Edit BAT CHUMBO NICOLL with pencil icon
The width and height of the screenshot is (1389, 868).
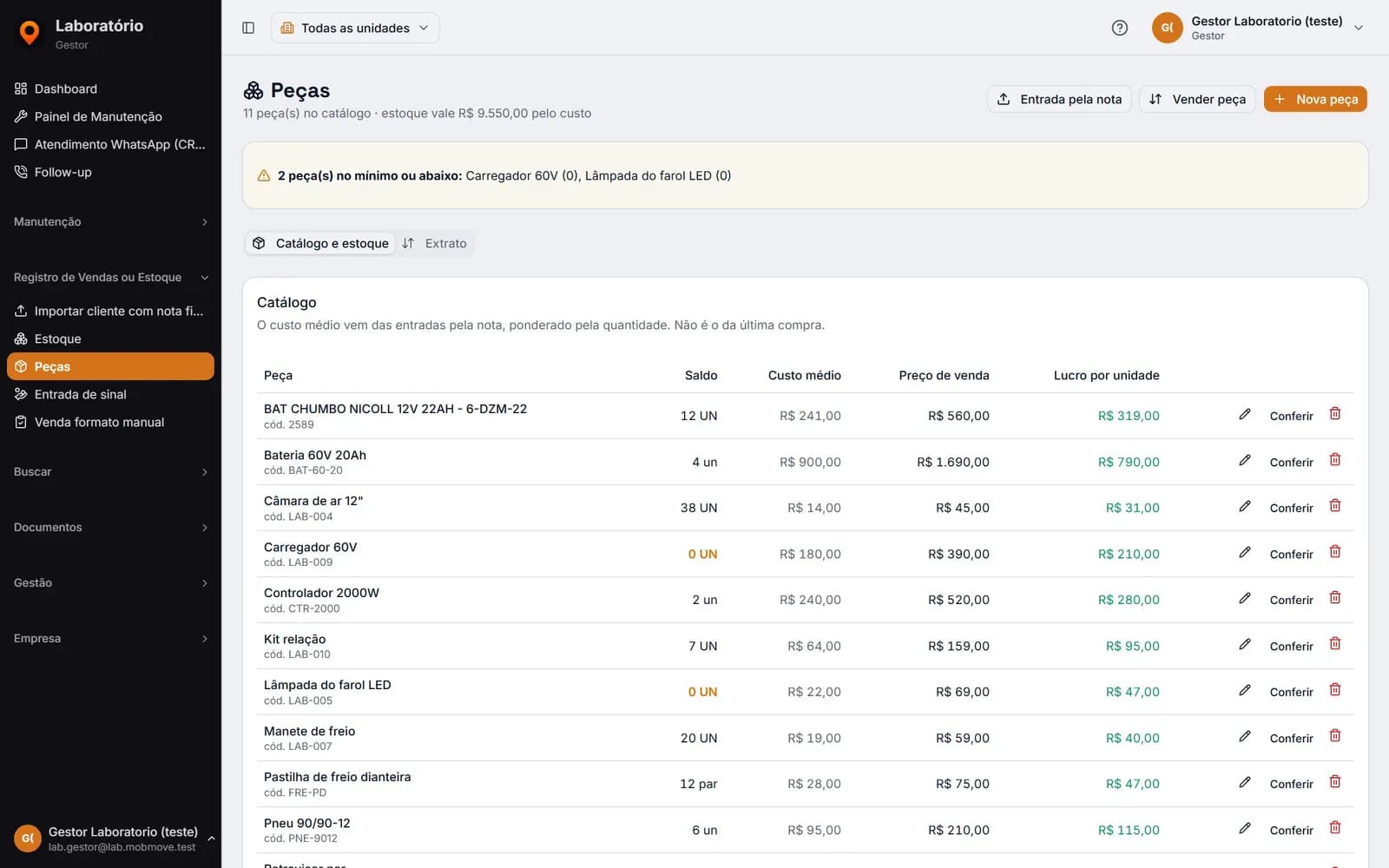pyautogui.click(x=1245, y=415)
